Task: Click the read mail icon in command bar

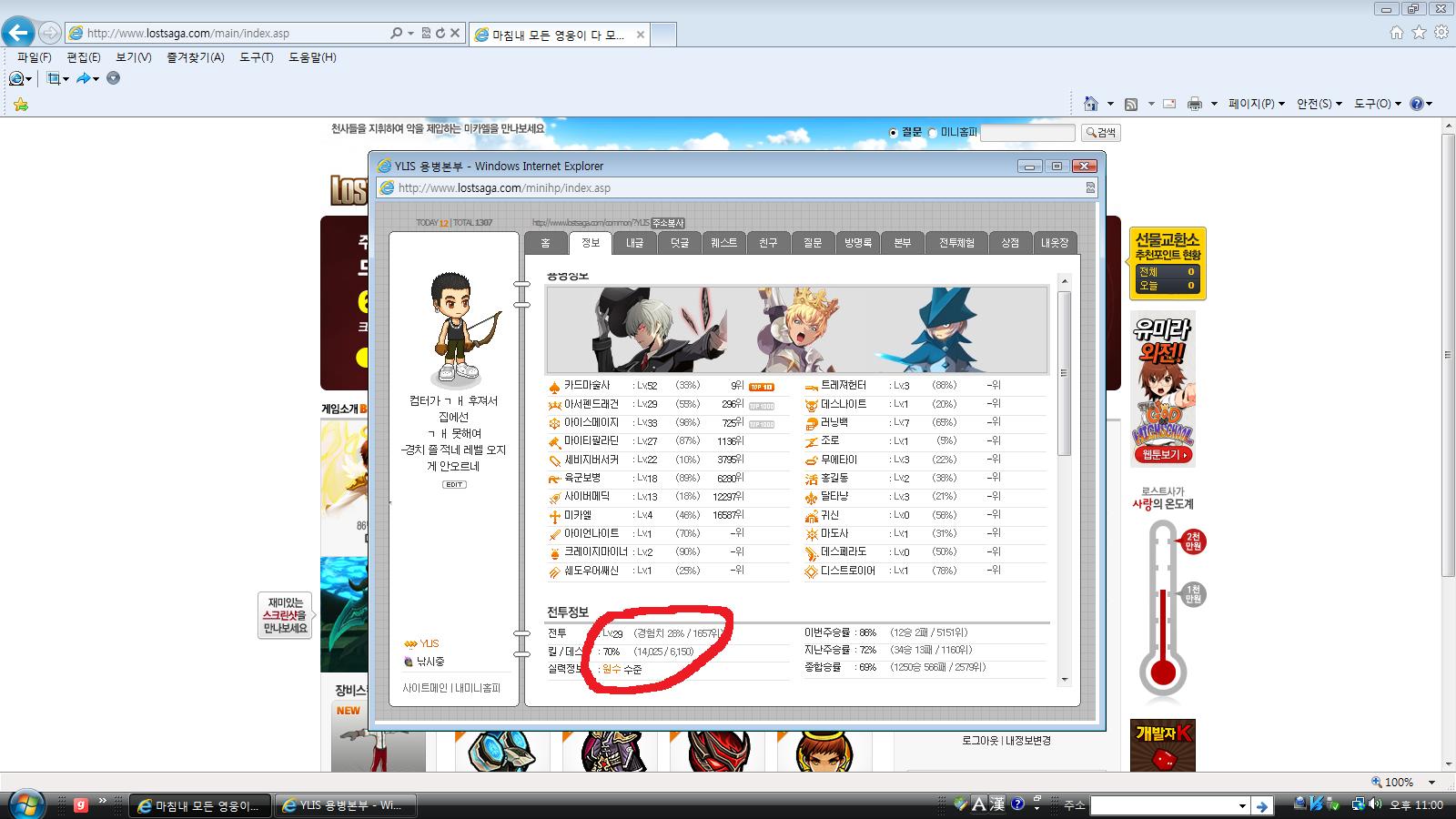Action: 1169,104
